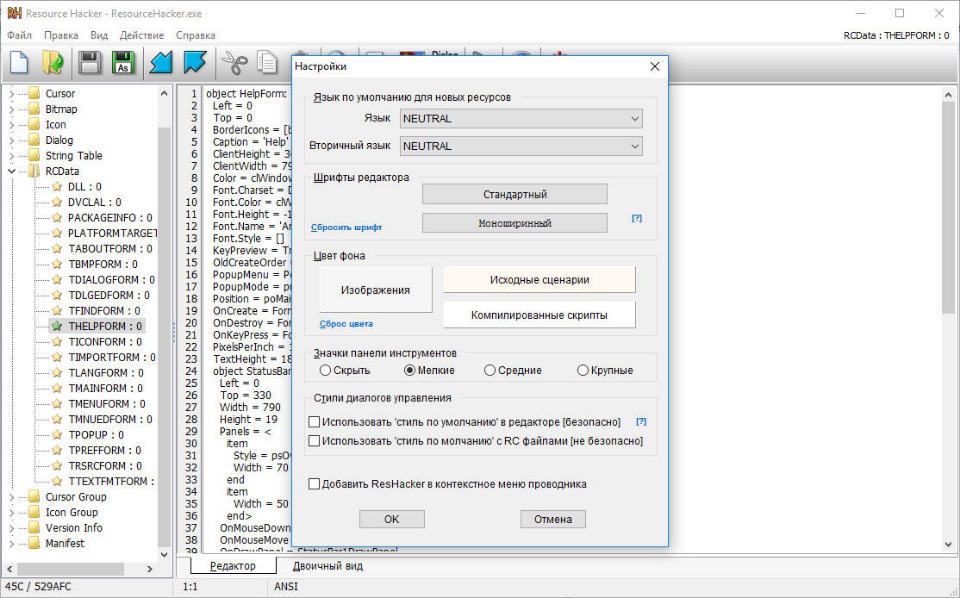Expand the Icon tree node

11,125
